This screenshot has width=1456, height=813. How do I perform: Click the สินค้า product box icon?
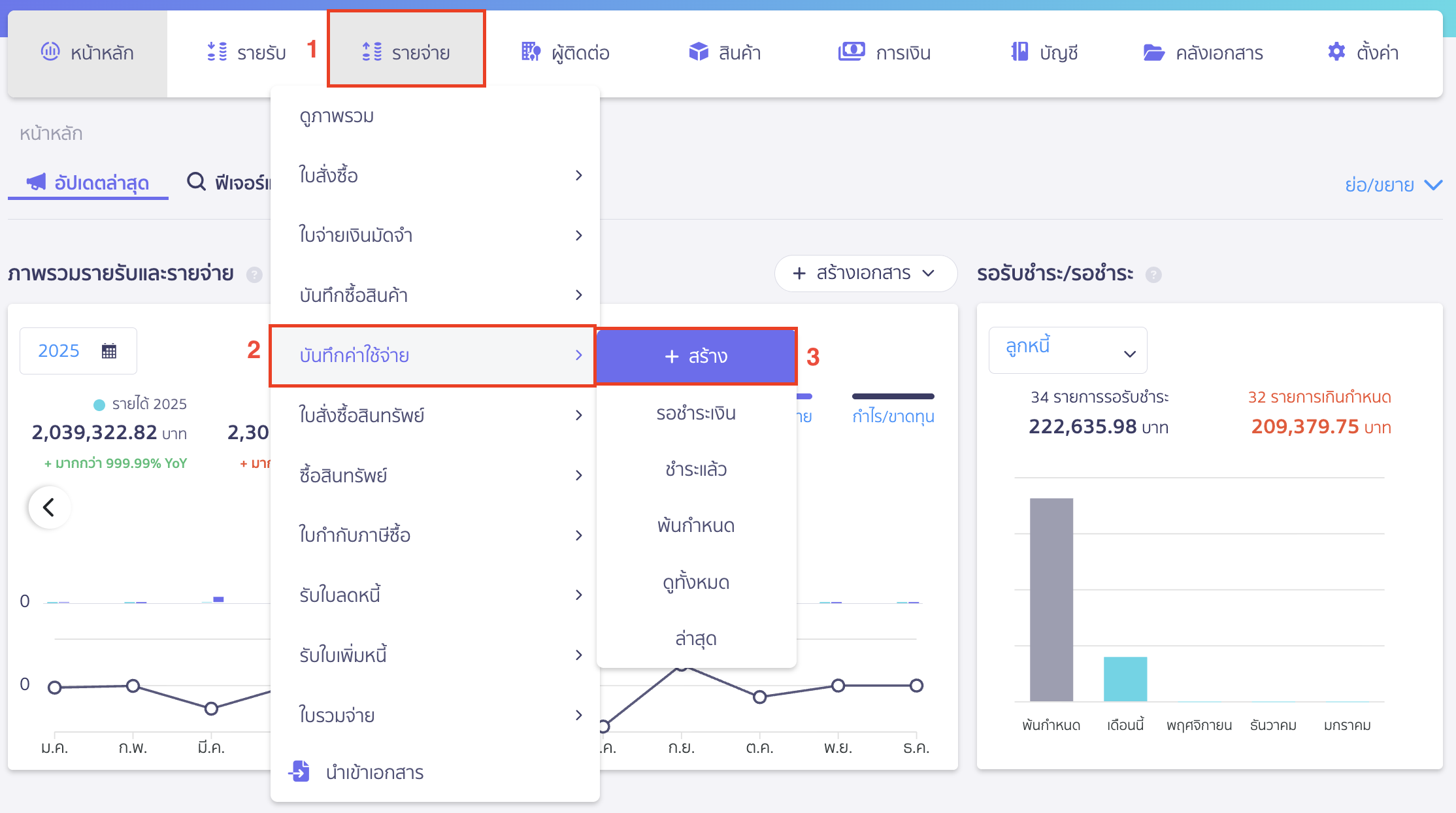click(x=699, y=52)
